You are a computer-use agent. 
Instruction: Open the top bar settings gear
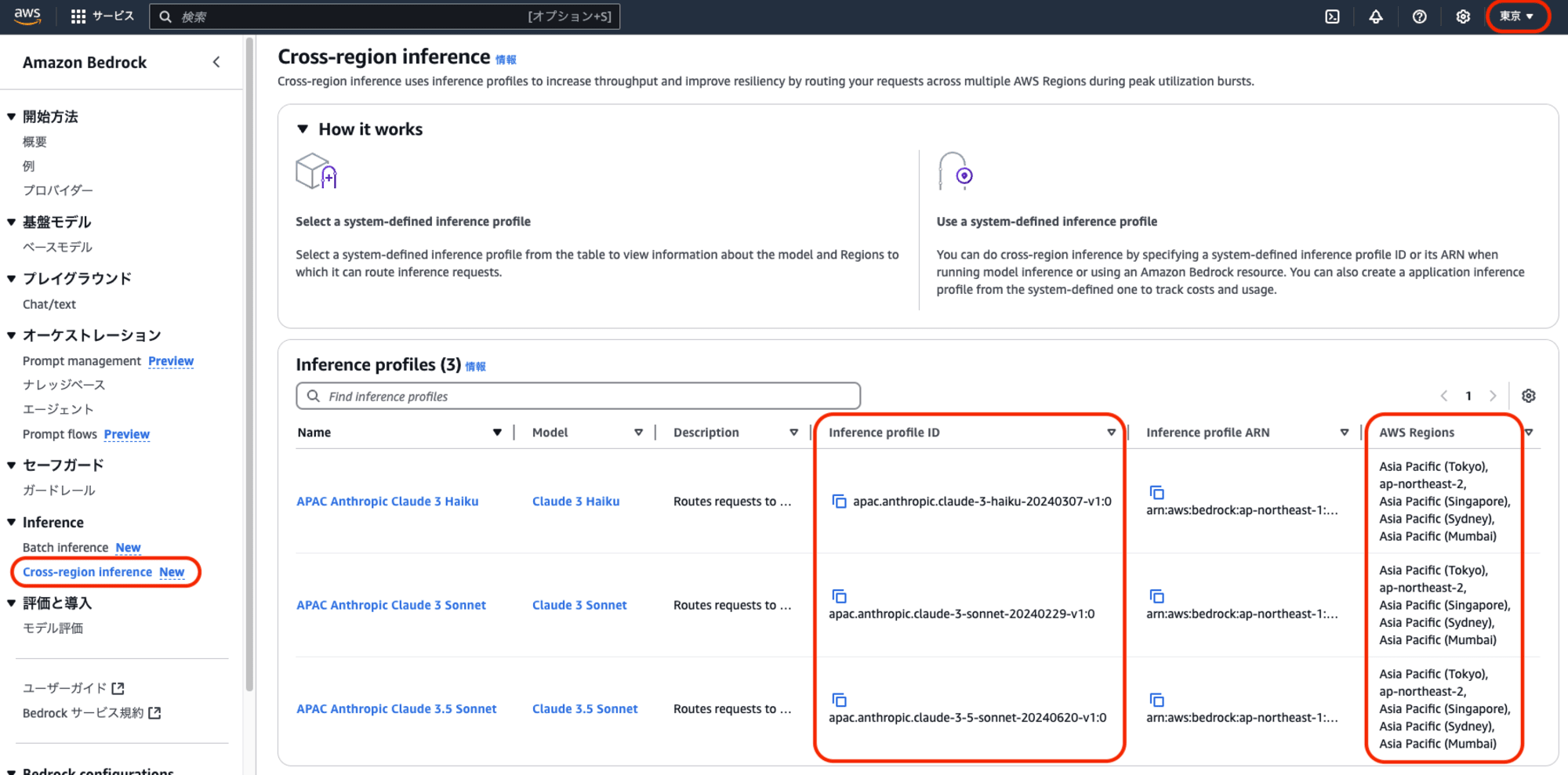(1463, 16)
